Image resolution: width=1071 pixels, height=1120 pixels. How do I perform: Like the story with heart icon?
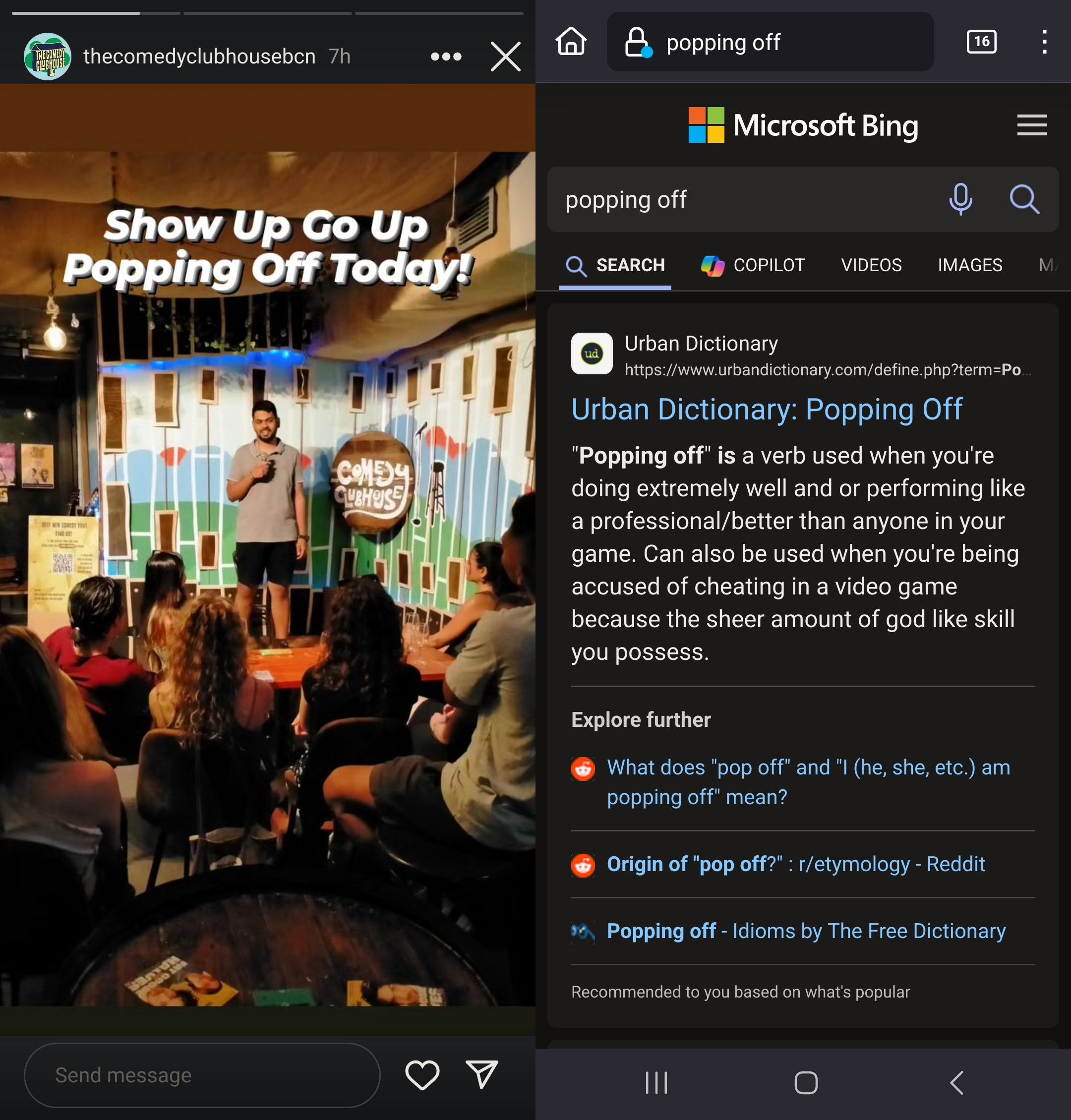click(422, 1075)
